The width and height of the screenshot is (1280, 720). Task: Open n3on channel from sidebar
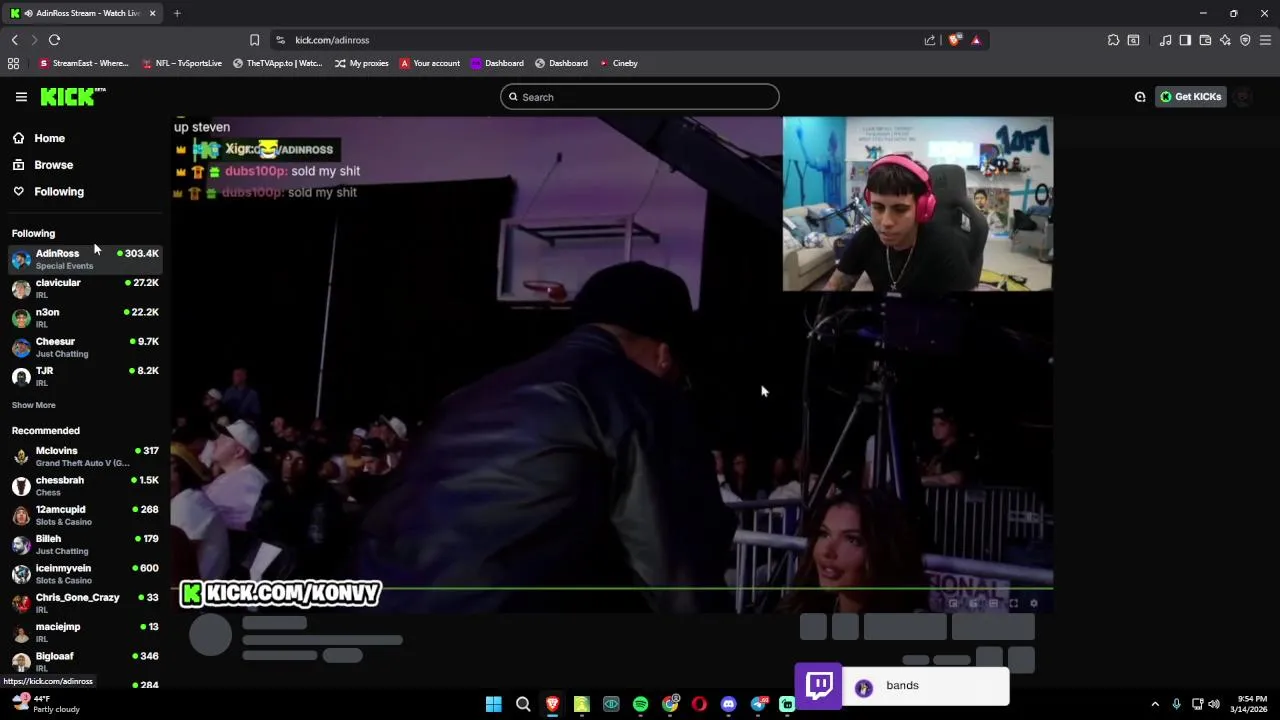pyautogui.click(x=85, y=318)
